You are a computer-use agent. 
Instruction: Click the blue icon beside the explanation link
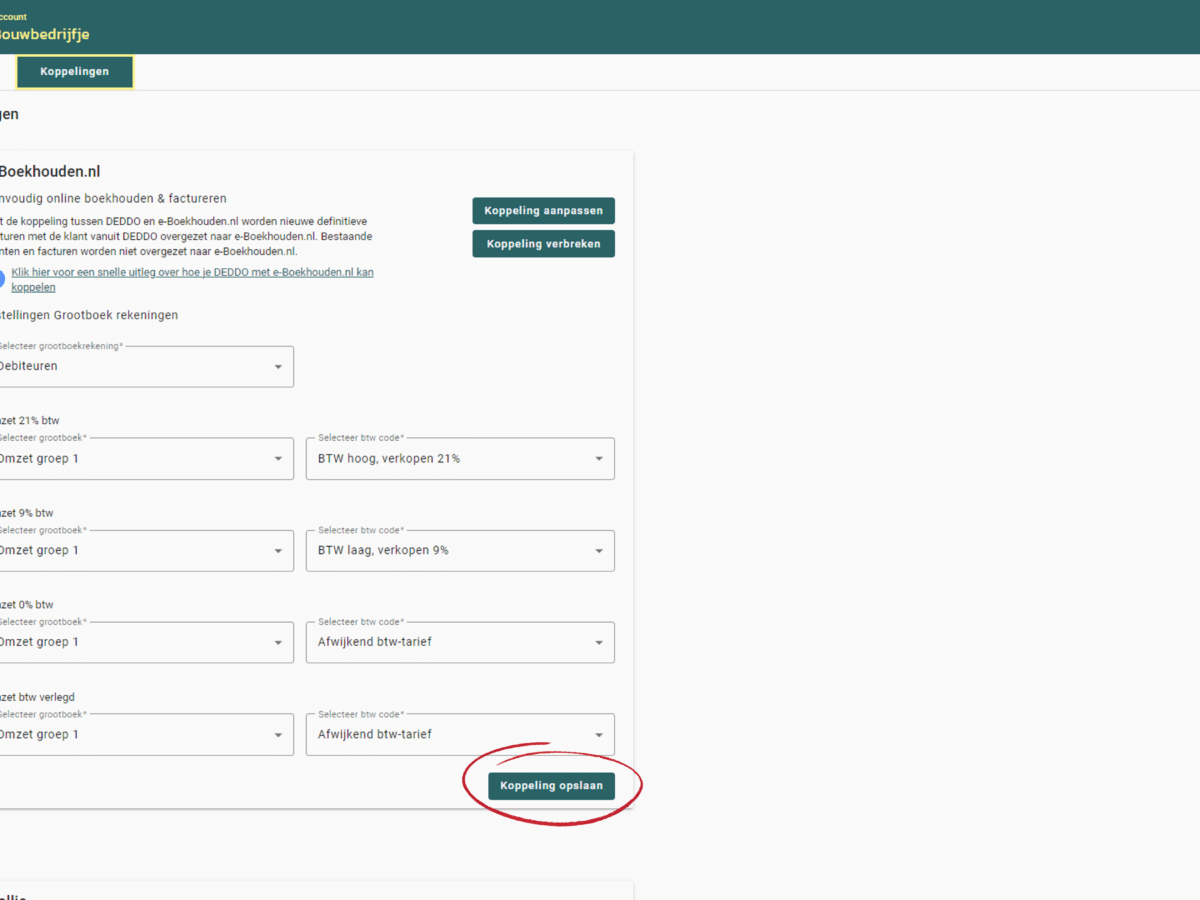2,279
